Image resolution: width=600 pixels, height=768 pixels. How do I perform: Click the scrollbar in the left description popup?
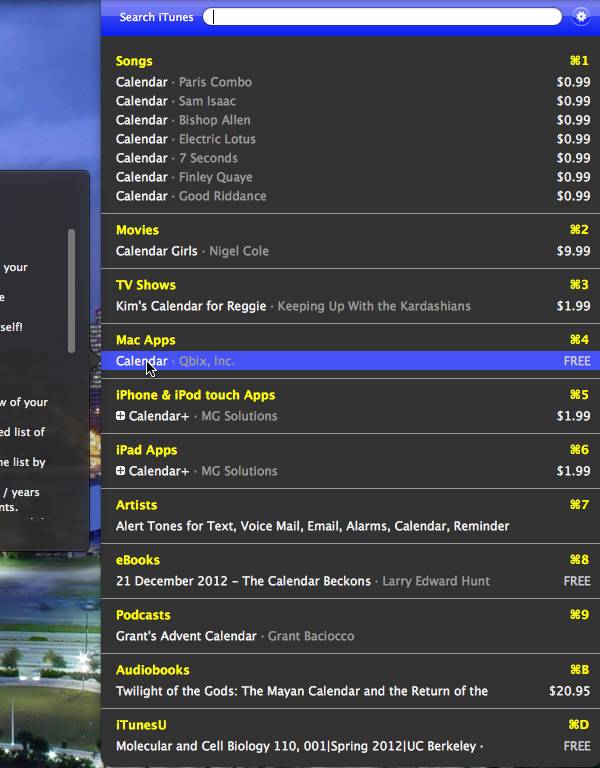[72, 291]
